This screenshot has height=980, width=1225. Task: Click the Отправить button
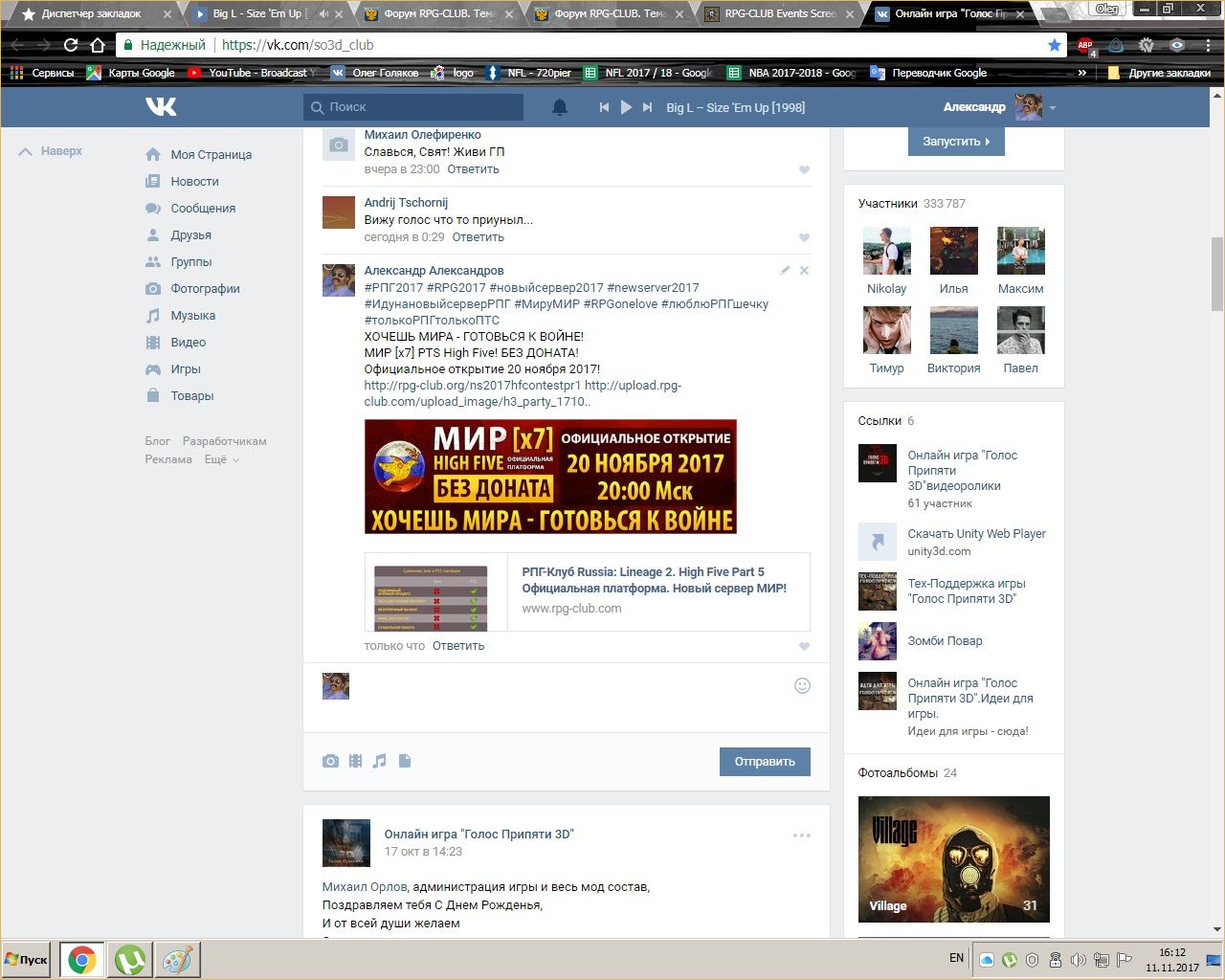click(x=765, y=762)
